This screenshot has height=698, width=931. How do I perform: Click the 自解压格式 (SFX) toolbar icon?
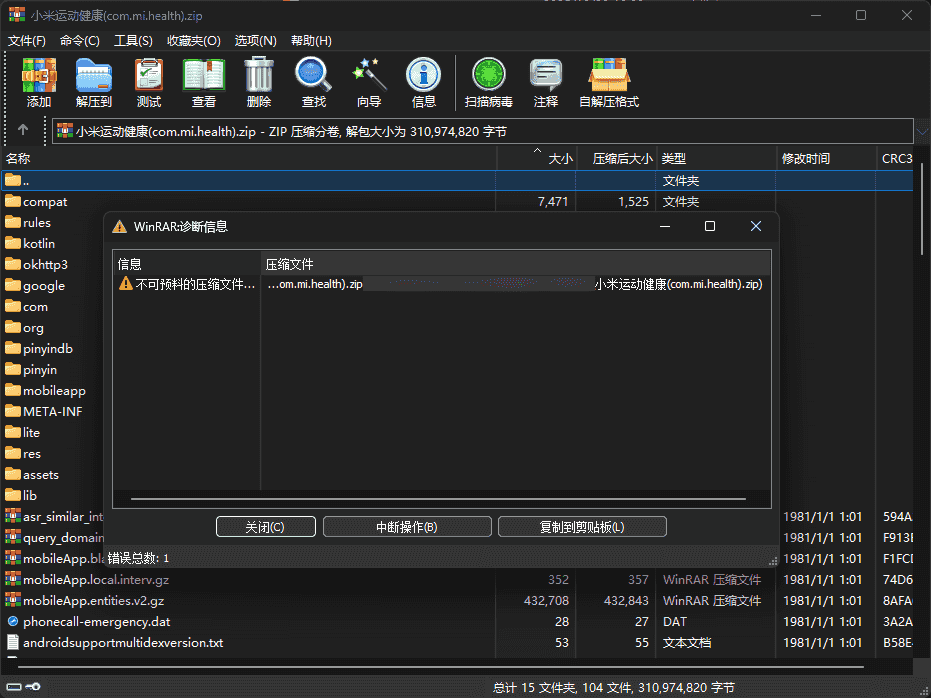click(608, 80)
